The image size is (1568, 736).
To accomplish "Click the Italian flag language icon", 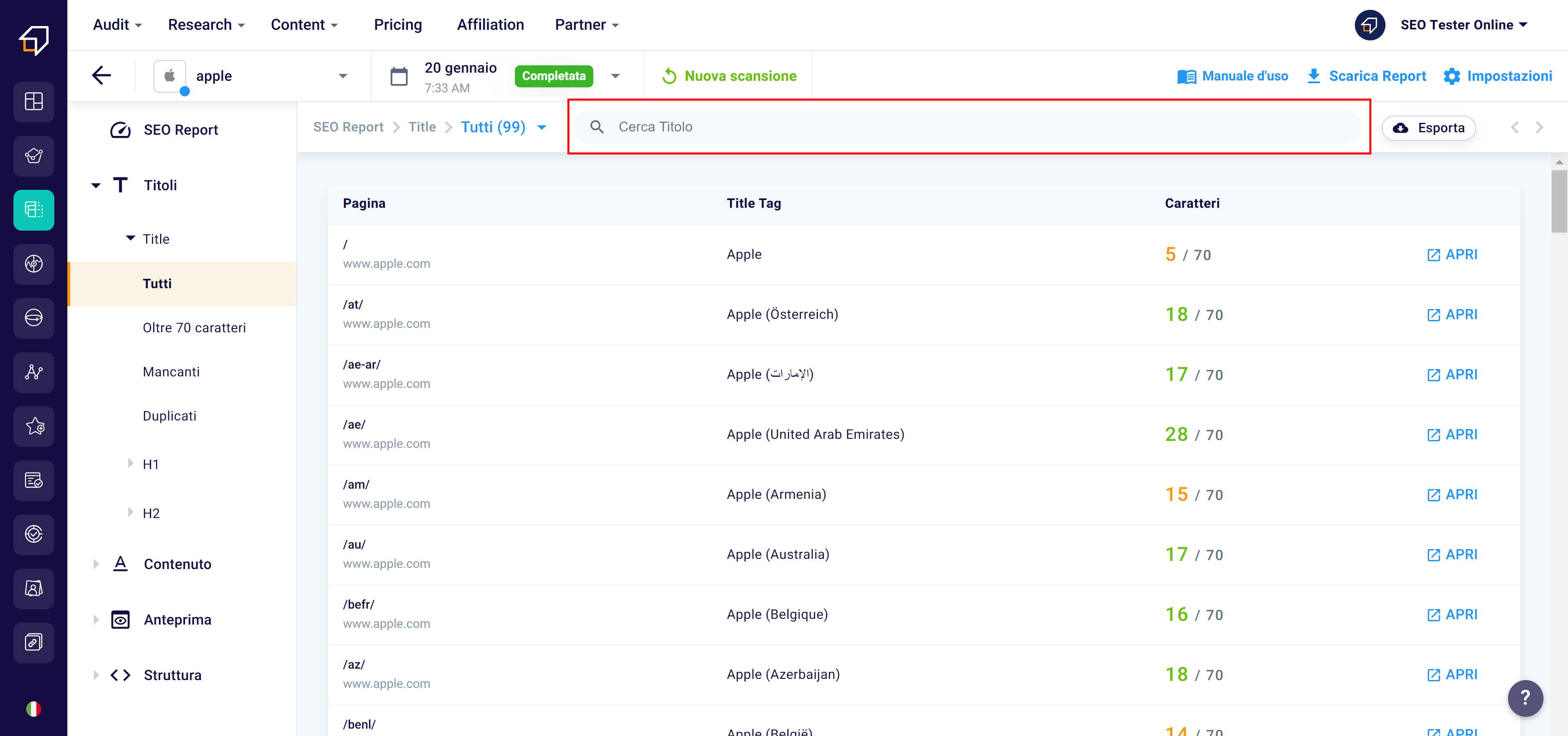I will (33, 709).
